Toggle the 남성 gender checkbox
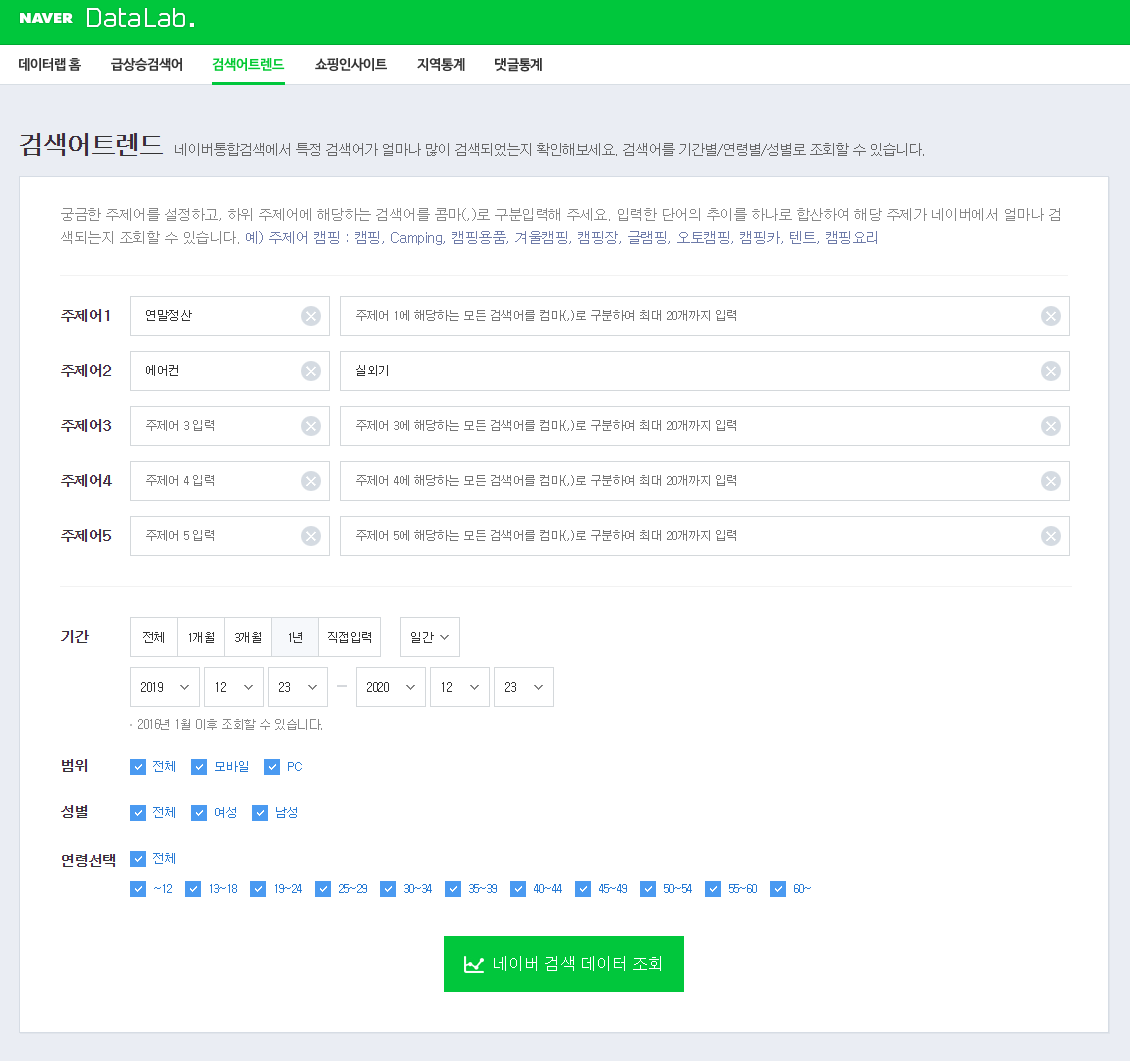 click(260, 813)
